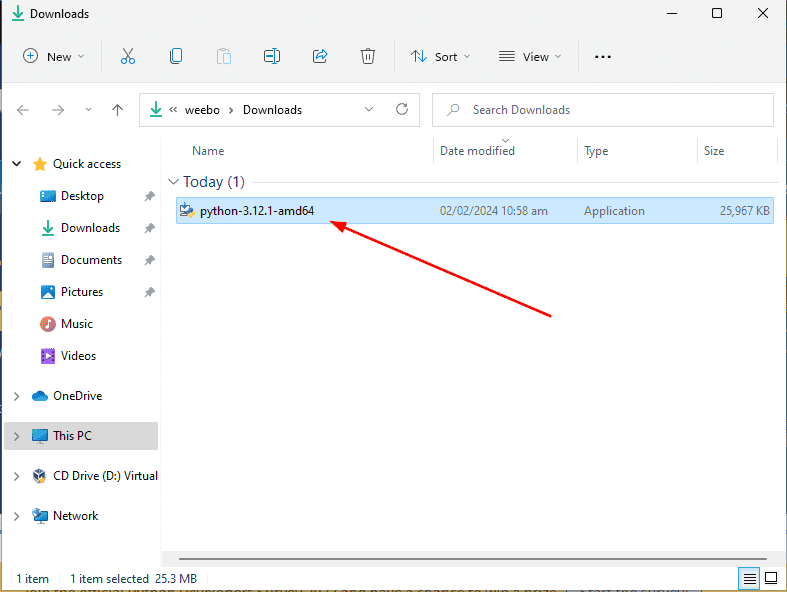Click the search magnifier icon

(x=453, y=109)
